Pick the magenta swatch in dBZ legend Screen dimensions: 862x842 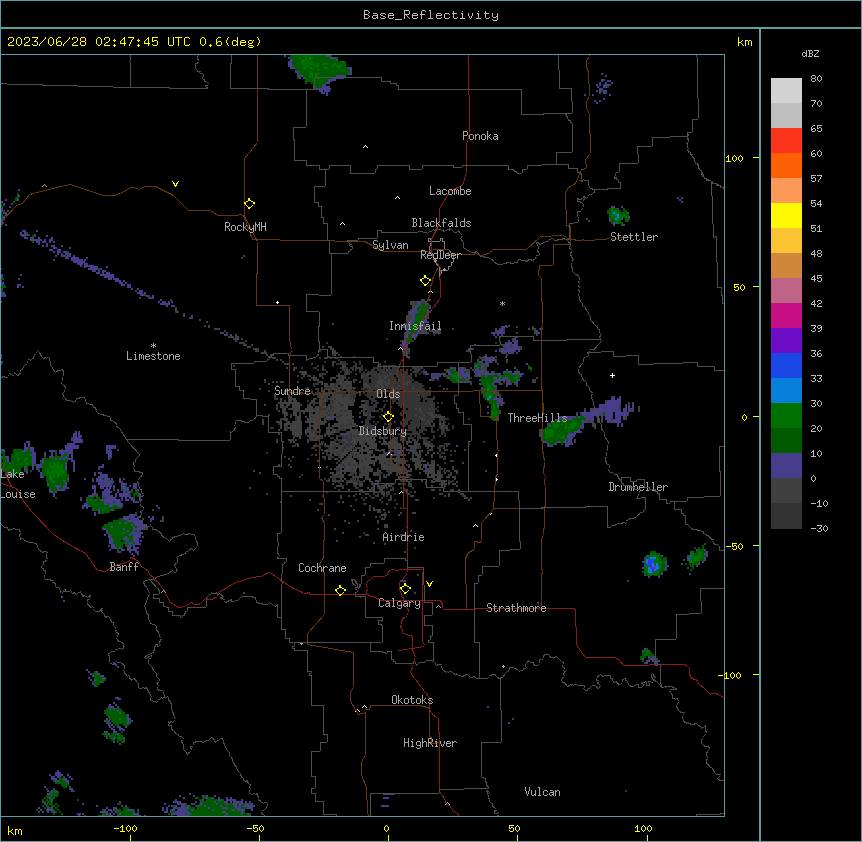coord(786,315)
